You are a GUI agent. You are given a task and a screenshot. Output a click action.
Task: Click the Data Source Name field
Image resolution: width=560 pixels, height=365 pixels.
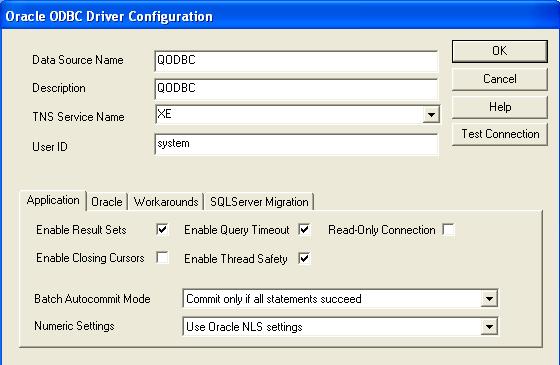[x=296, y=61]
